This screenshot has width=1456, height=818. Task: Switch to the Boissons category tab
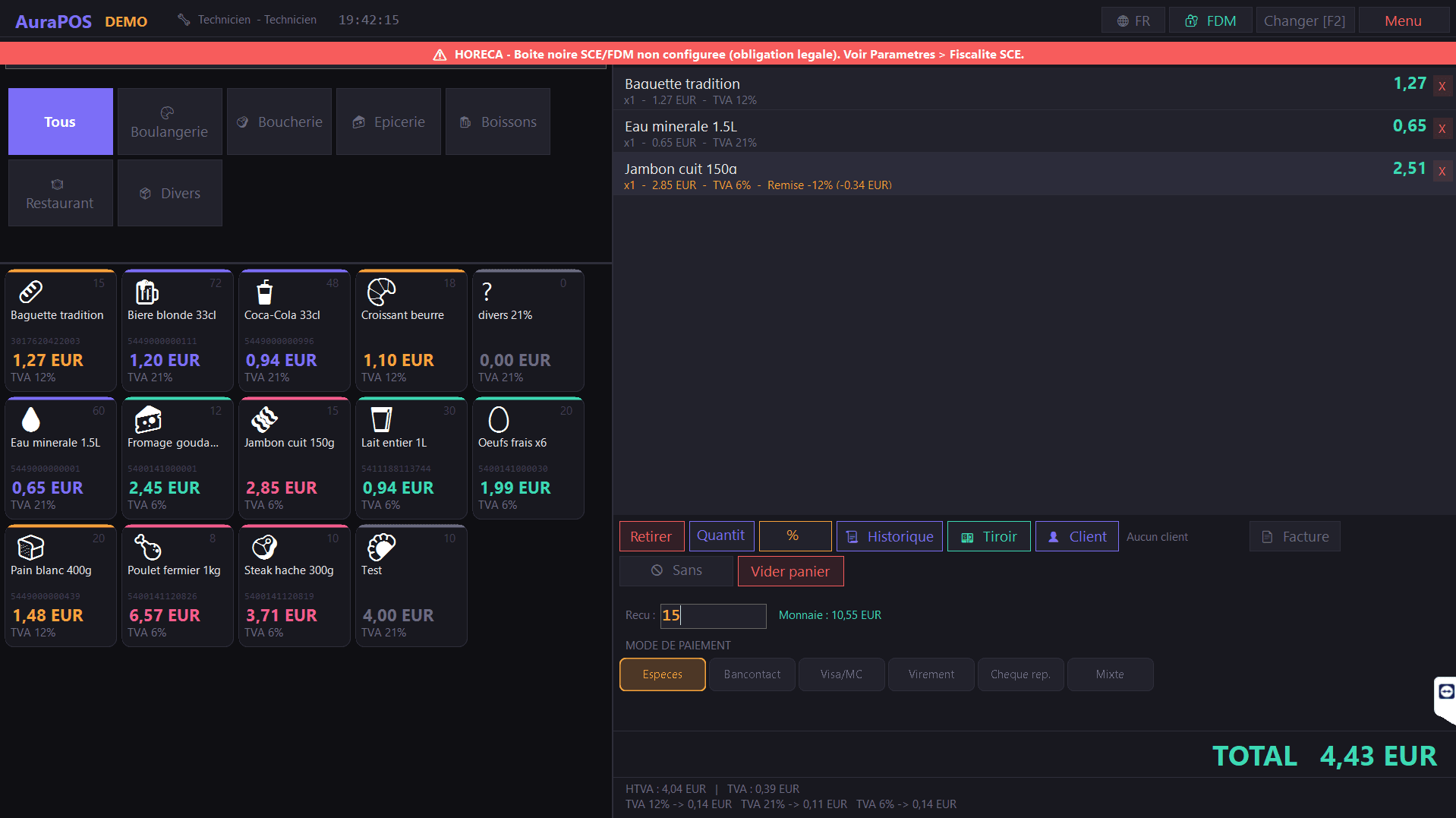[498, 122]
